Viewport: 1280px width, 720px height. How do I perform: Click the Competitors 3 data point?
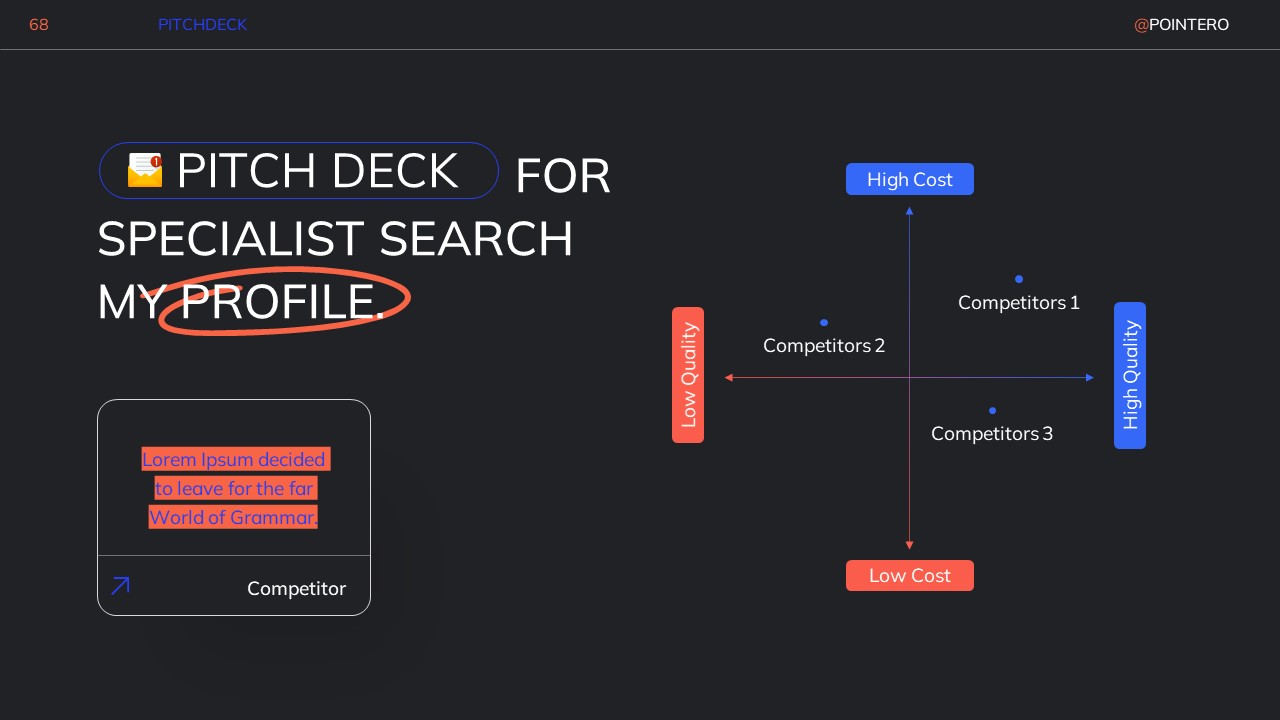992,411
